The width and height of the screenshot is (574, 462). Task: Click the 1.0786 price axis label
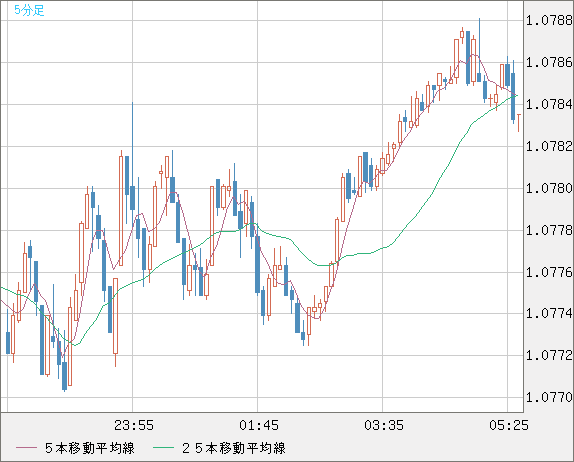click(x=549, y=63)
